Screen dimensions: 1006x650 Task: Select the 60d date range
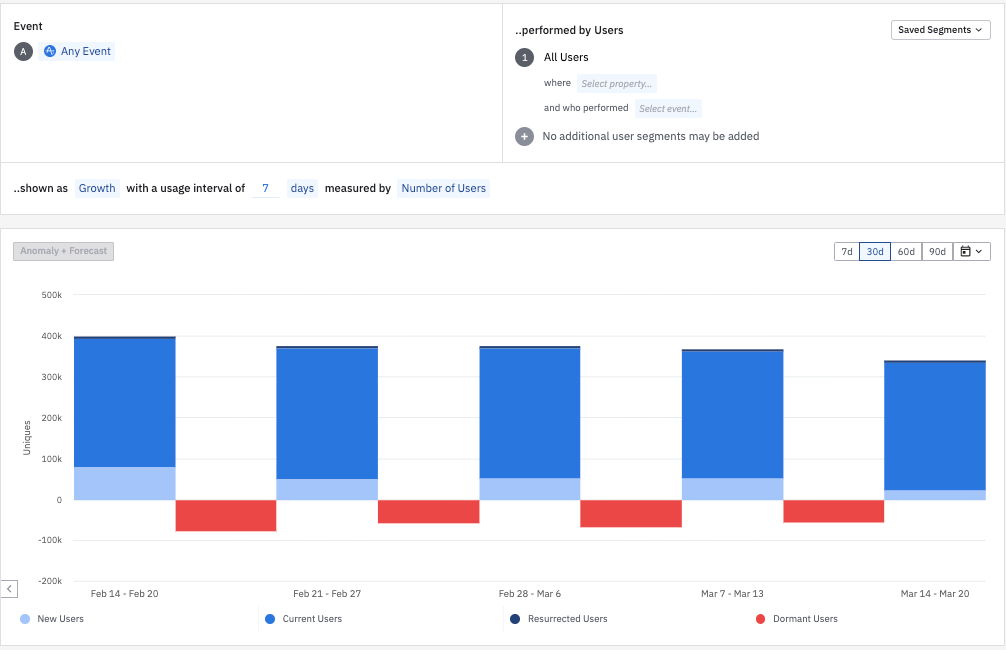pos(906,252)
